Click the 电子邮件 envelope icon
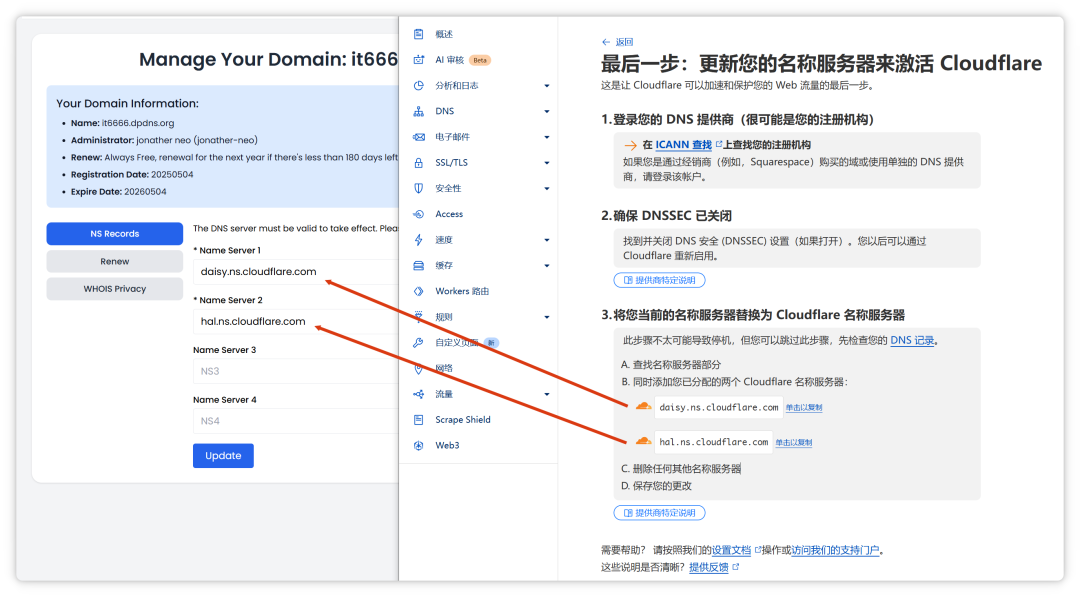 [418, 137]
